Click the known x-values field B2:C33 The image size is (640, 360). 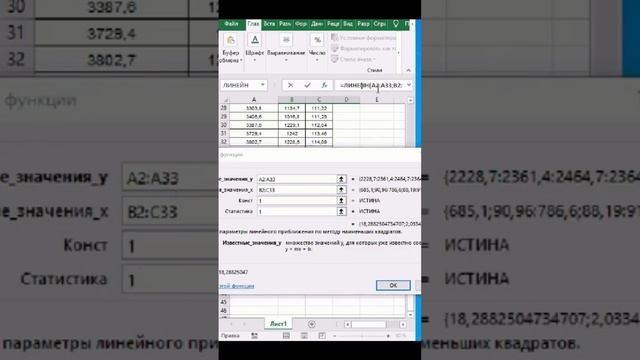297,190
